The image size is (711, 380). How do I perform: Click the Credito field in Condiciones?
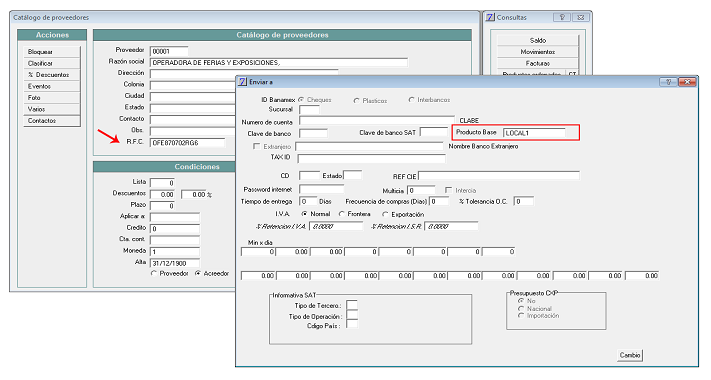(x=175, y=229)
